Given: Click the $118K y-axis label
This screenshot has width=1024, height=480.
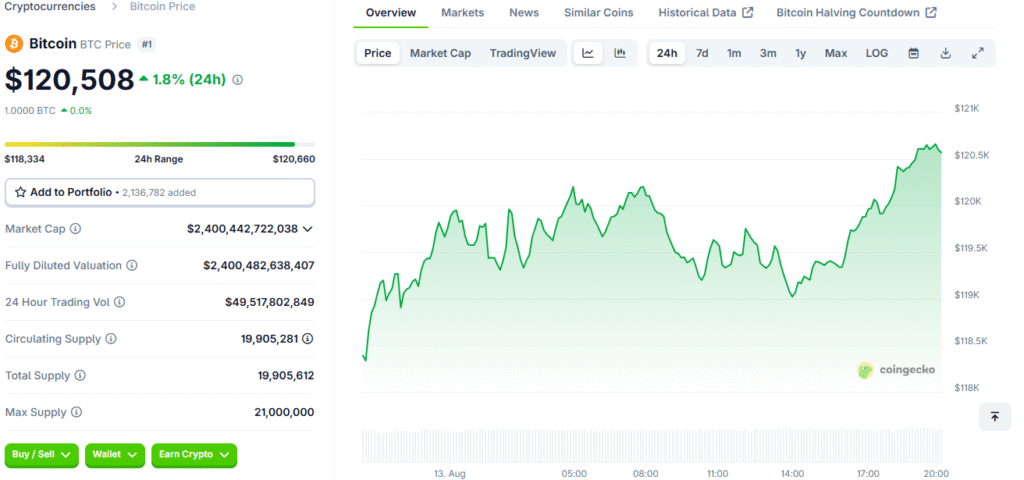Looking at the screenshot, I should (967, 388).
